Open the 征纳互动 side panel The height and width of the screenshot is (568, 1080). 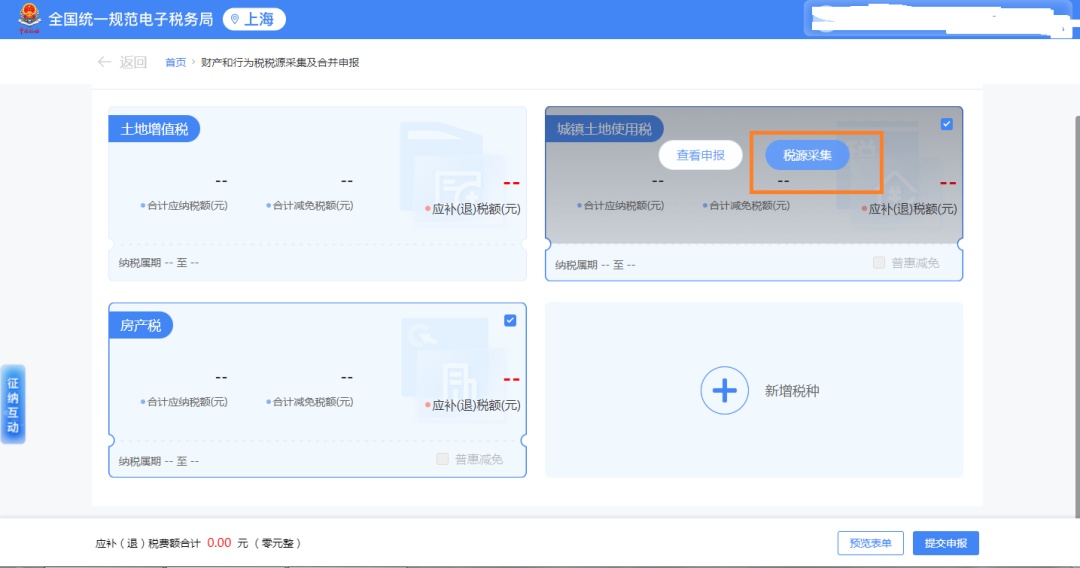point(13,404)
